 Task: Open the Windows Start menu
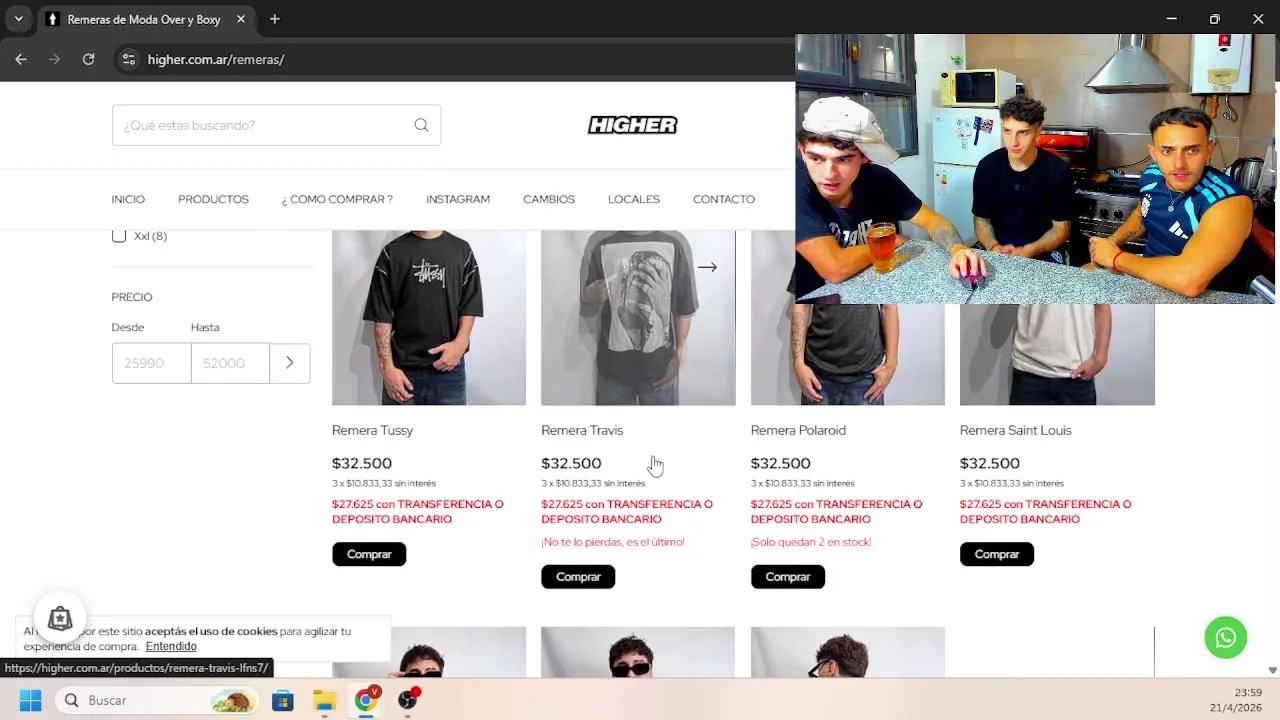[31, 700]
